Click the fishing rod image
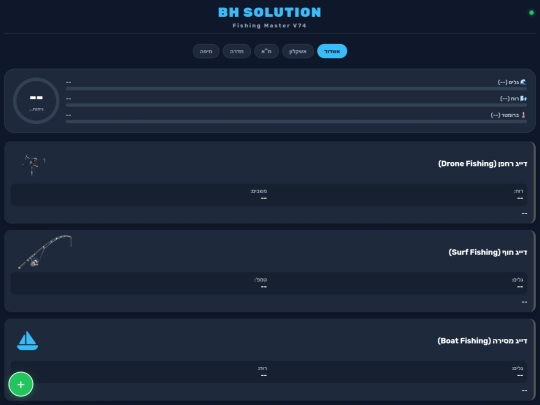This screenshot has width=540, height=405. (45, 252)
